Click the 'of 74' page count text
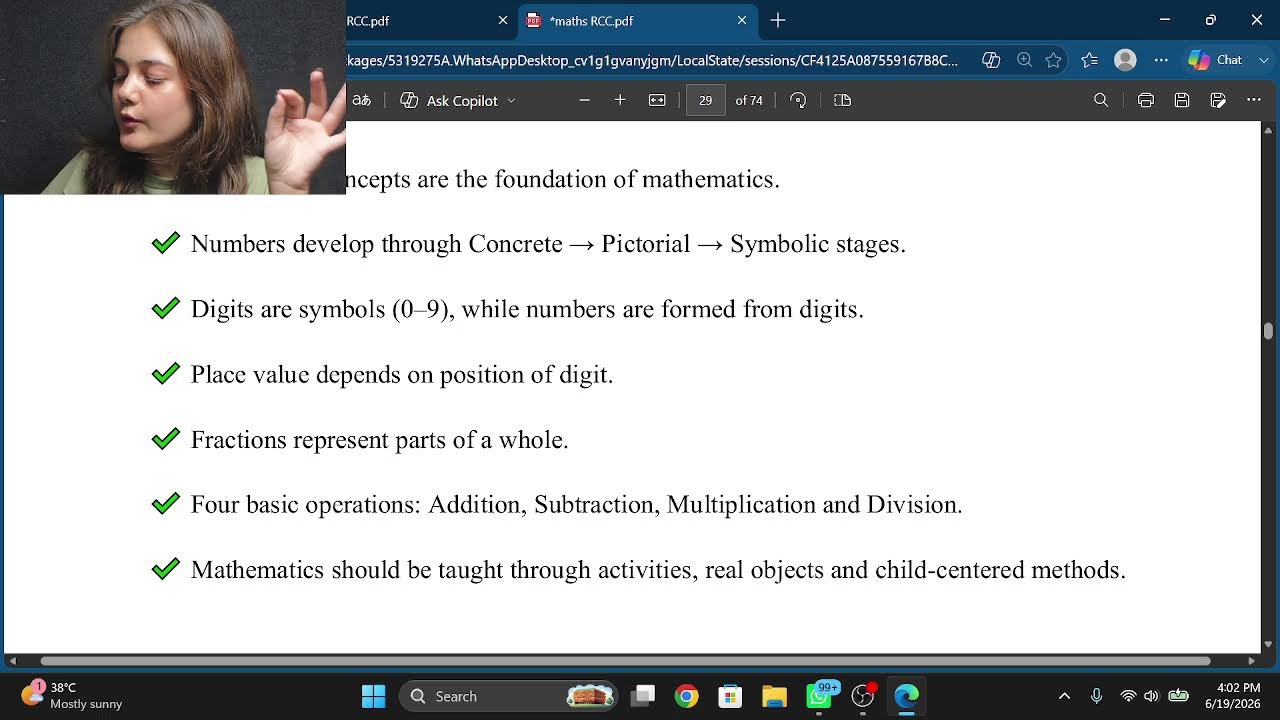 coord(749,100)
